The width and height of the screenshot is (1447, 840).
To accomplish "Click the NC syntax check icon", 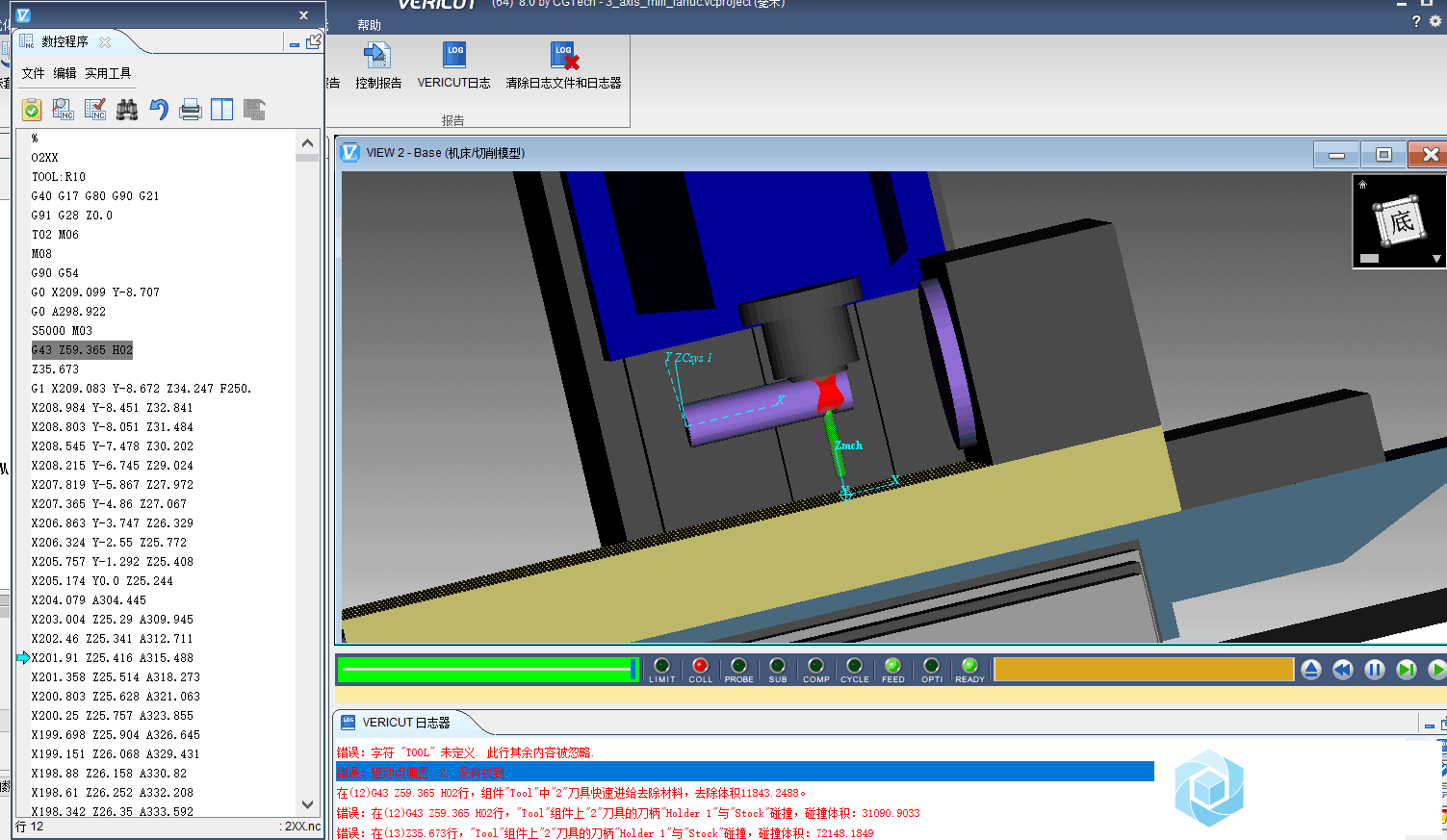I will [95, 110].
